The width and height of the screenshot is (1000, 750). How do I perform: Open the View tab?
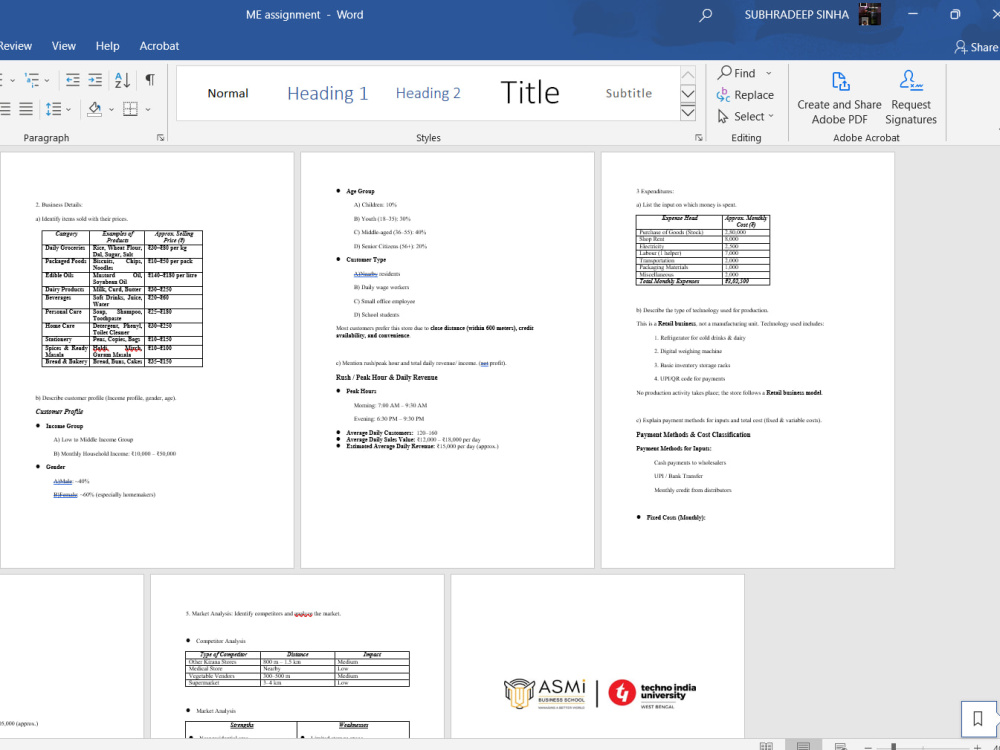coord(64,46)
